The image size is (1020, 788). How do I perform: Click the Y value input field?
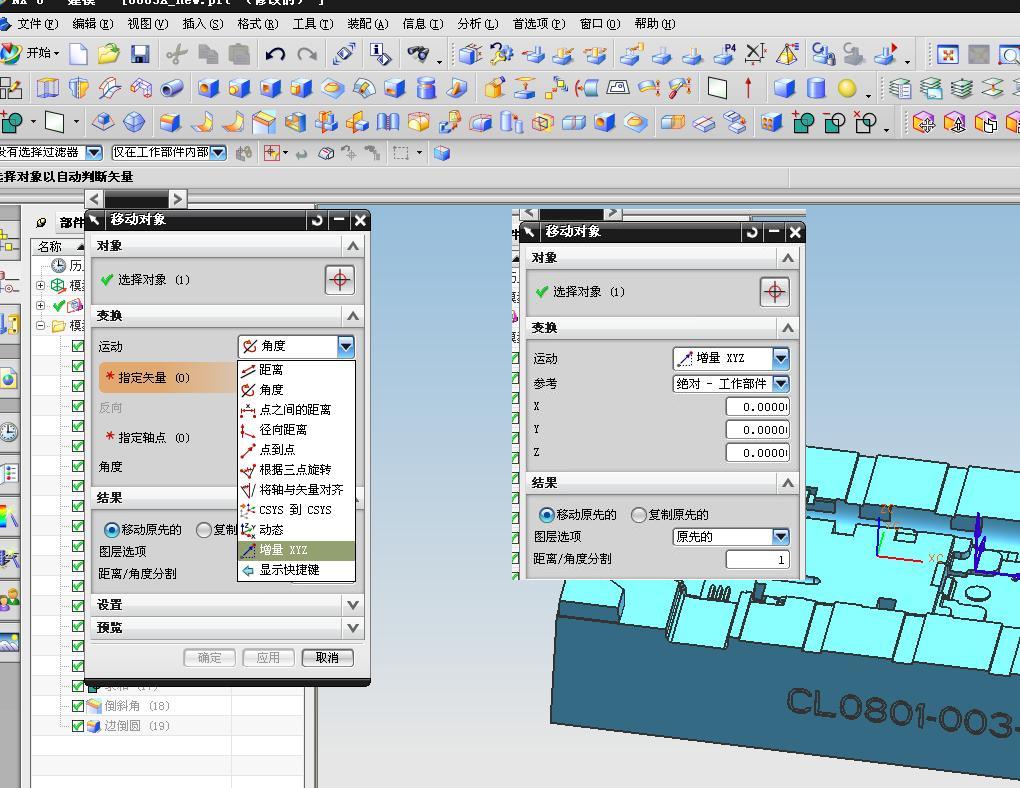click(x=758, y=429)
